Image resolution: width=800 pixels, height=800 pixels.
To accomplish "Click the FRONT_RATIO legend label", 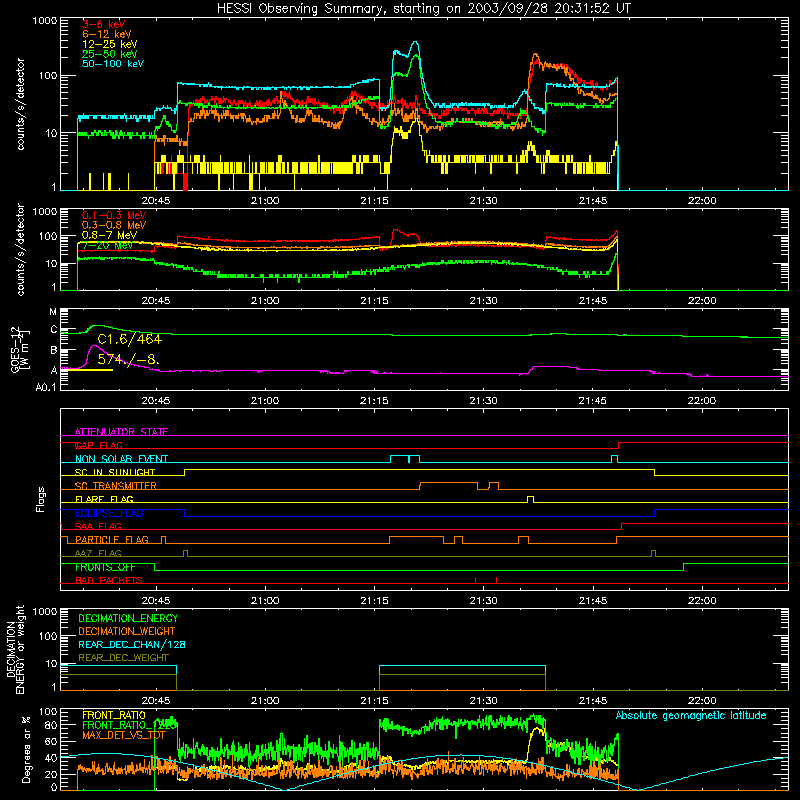I will click(114, 715).
